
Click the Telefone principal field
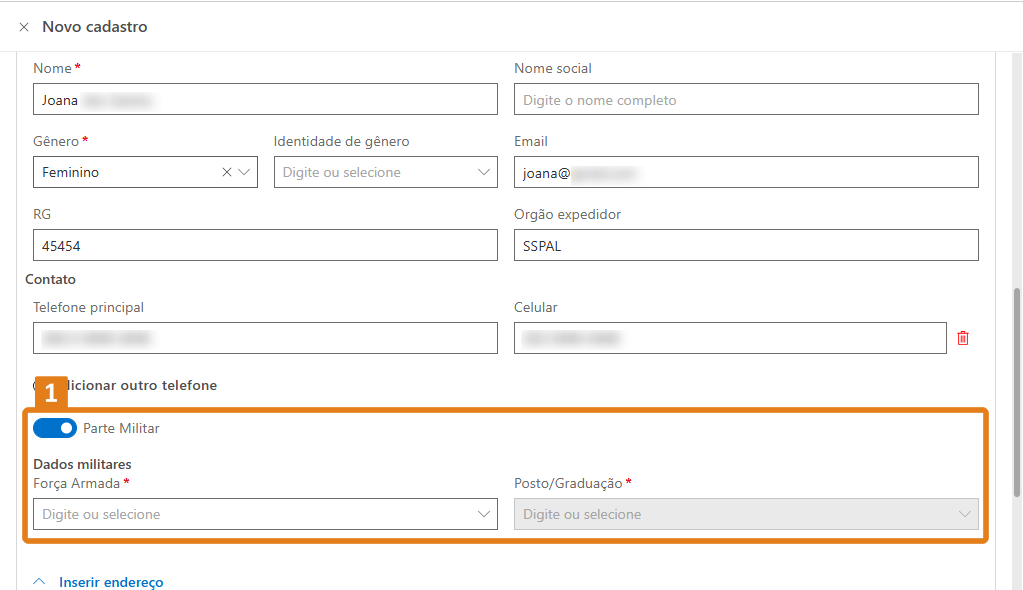coord(265,338)
